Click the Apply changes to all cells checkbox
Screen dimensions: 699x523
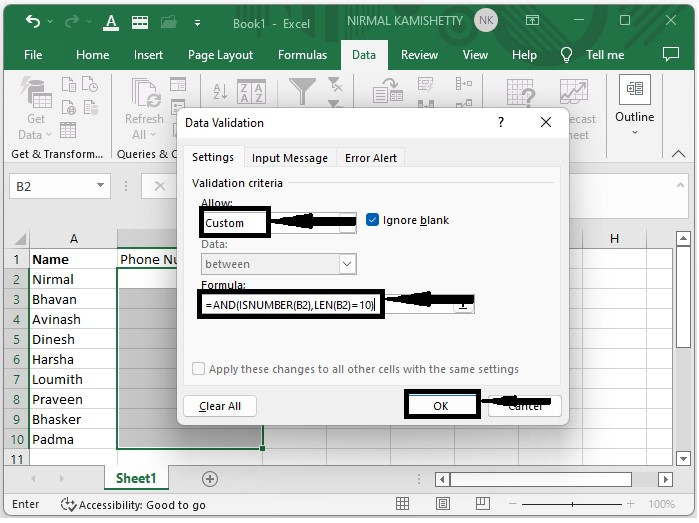(199, 369)
